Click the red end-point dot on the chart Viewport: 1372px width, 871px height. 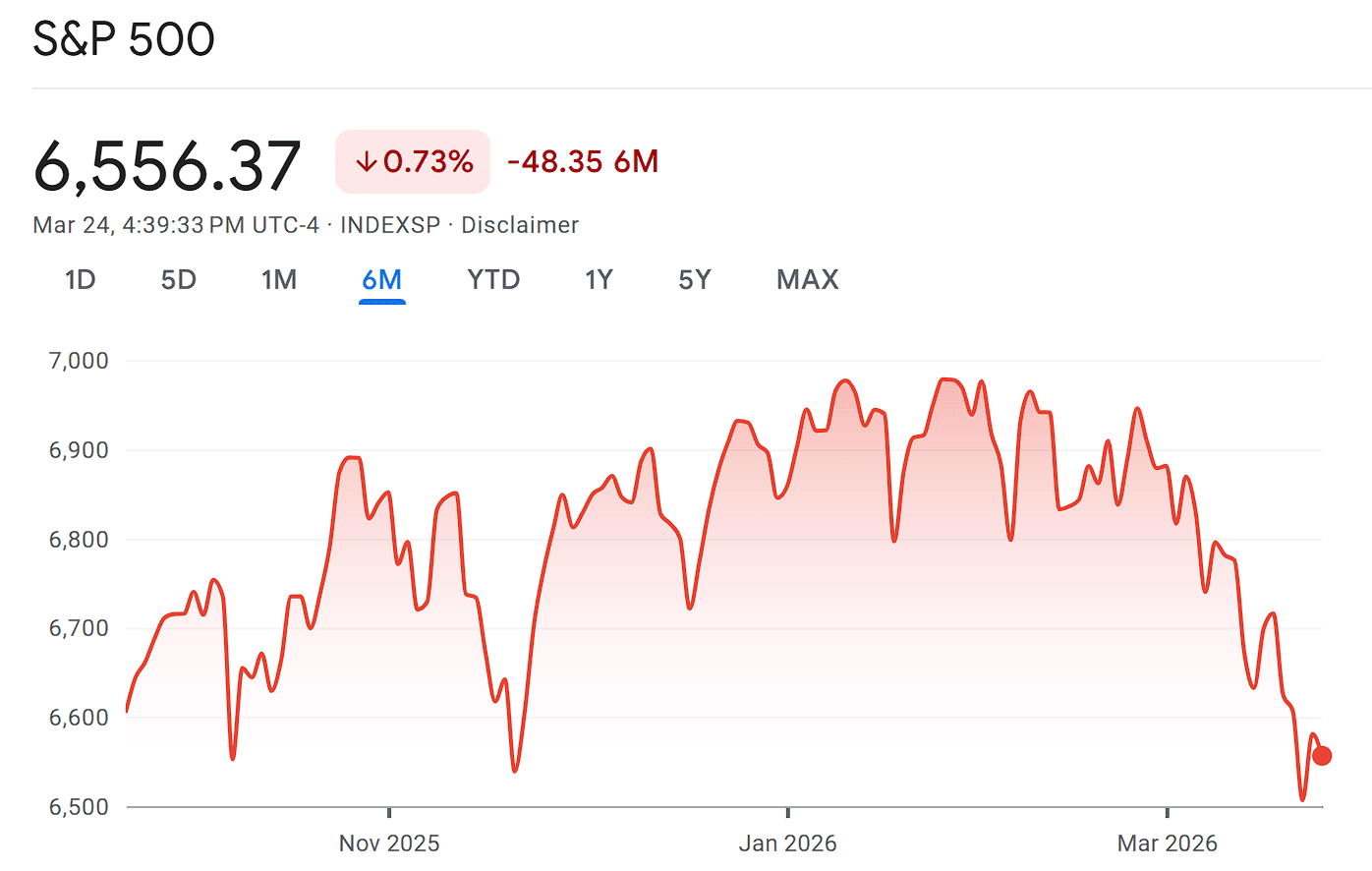click(1322, 756)
